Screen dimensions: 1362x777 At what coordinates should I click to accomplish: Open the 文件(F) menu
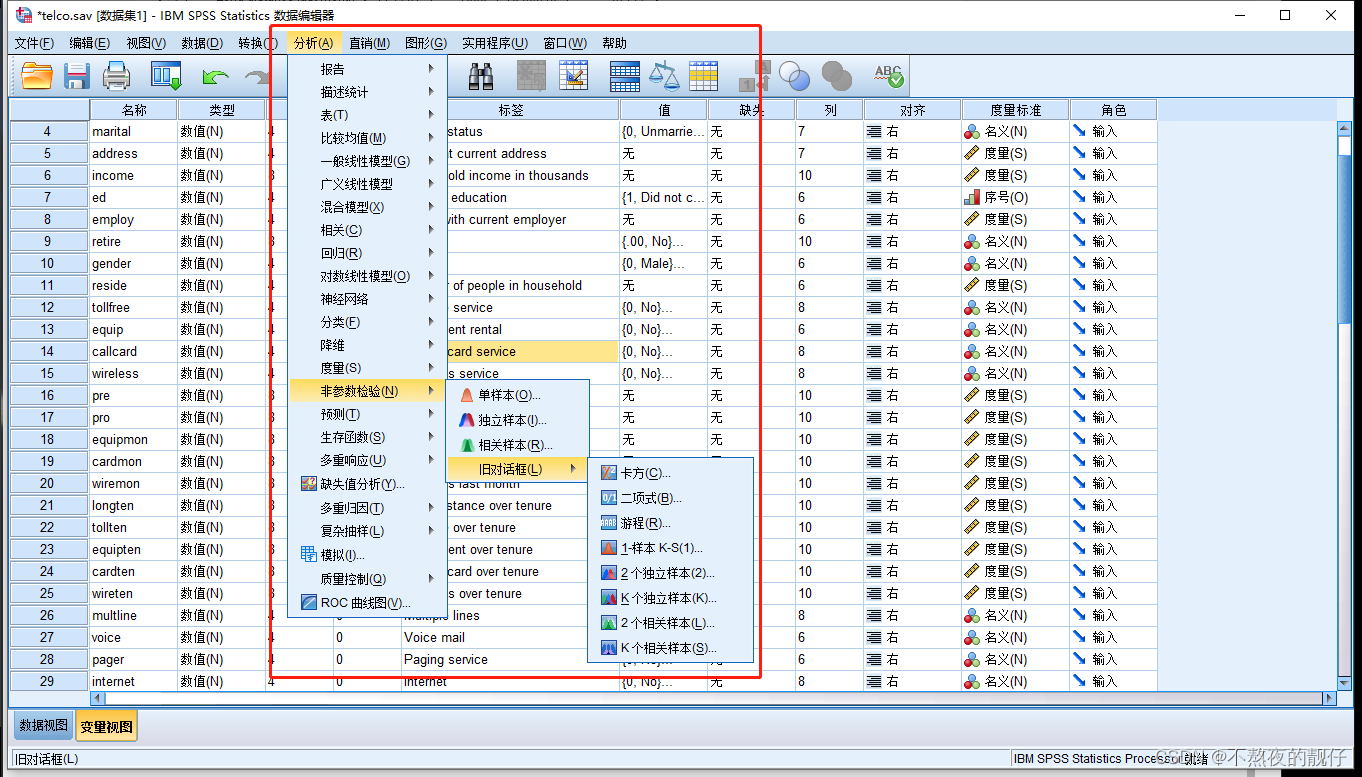34,43
